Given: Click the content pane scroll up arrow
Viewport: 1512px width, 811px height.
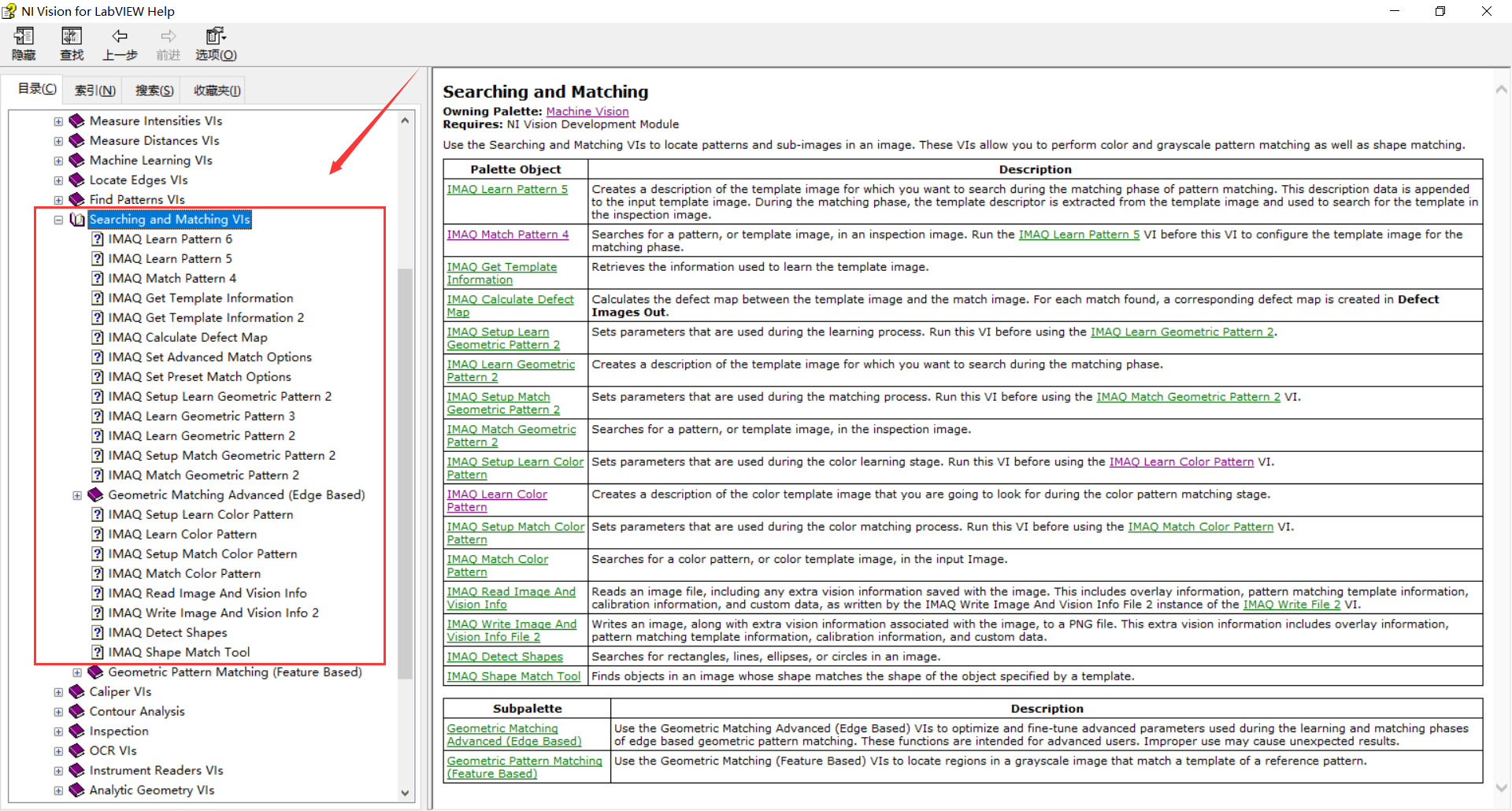Looking at the screenshot, I should [1501, 90].
